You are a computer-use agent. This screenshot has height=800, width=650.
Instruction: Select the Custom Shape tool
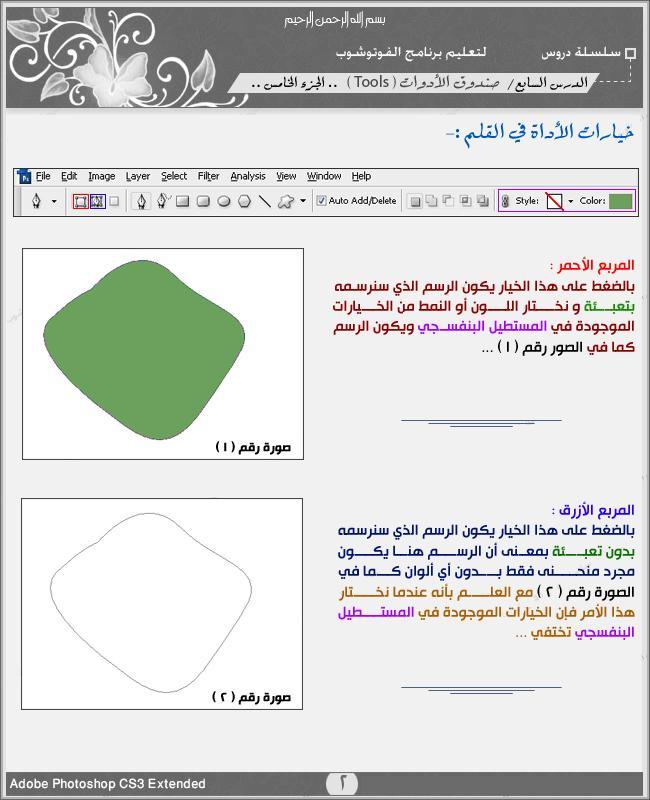pyautogui.click(x=285, y=201)
